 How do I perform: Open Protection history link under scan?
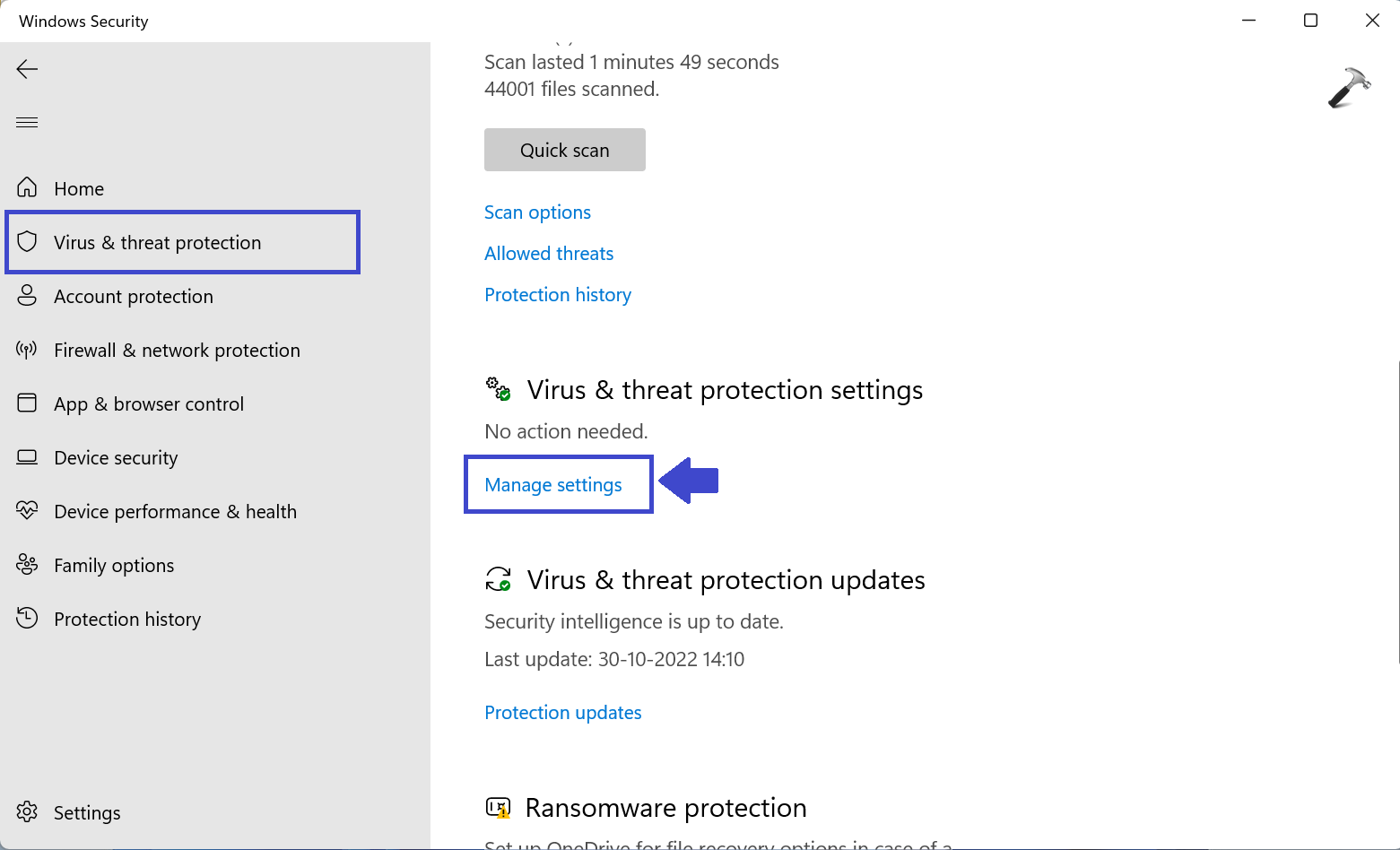558,295
